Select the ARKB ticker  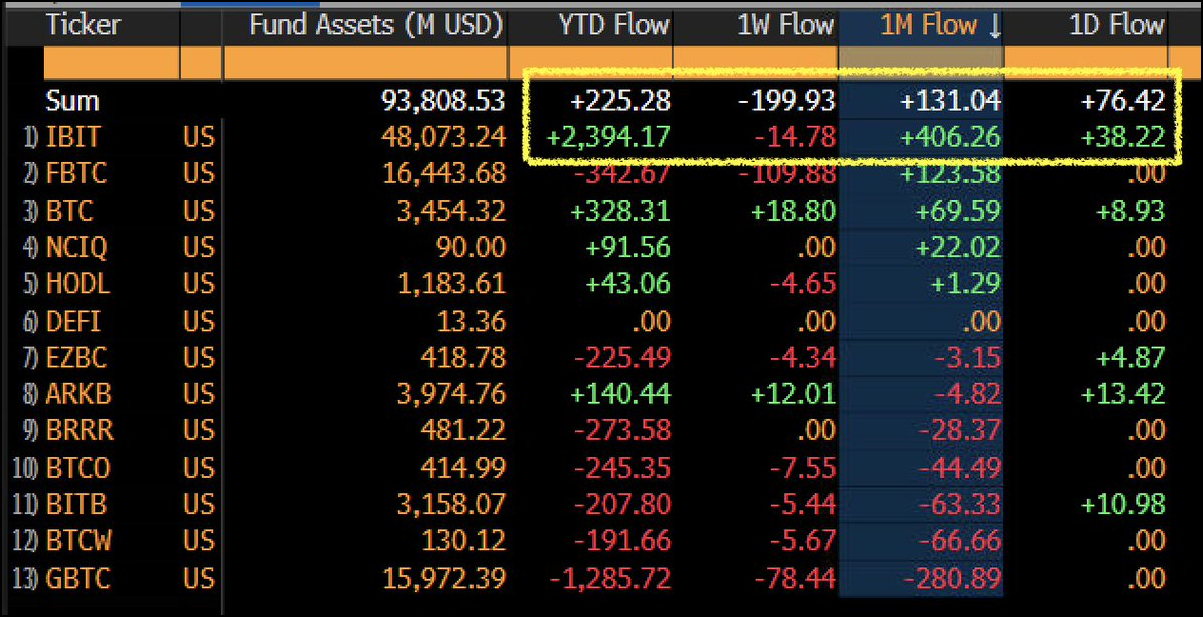pos(77,394)
